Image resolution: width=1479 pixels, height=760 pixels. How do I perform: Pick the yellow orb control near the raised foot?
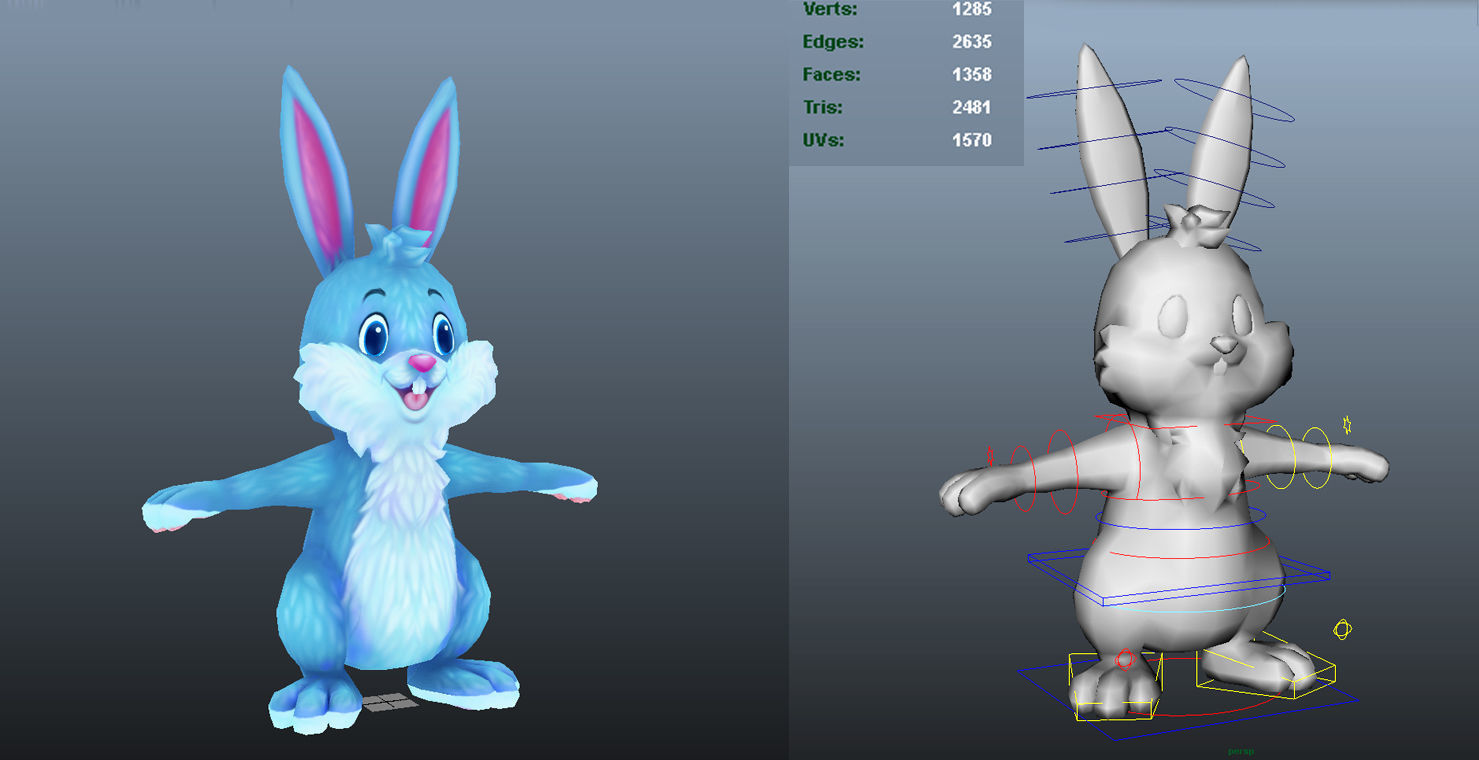coord(1343,629)
